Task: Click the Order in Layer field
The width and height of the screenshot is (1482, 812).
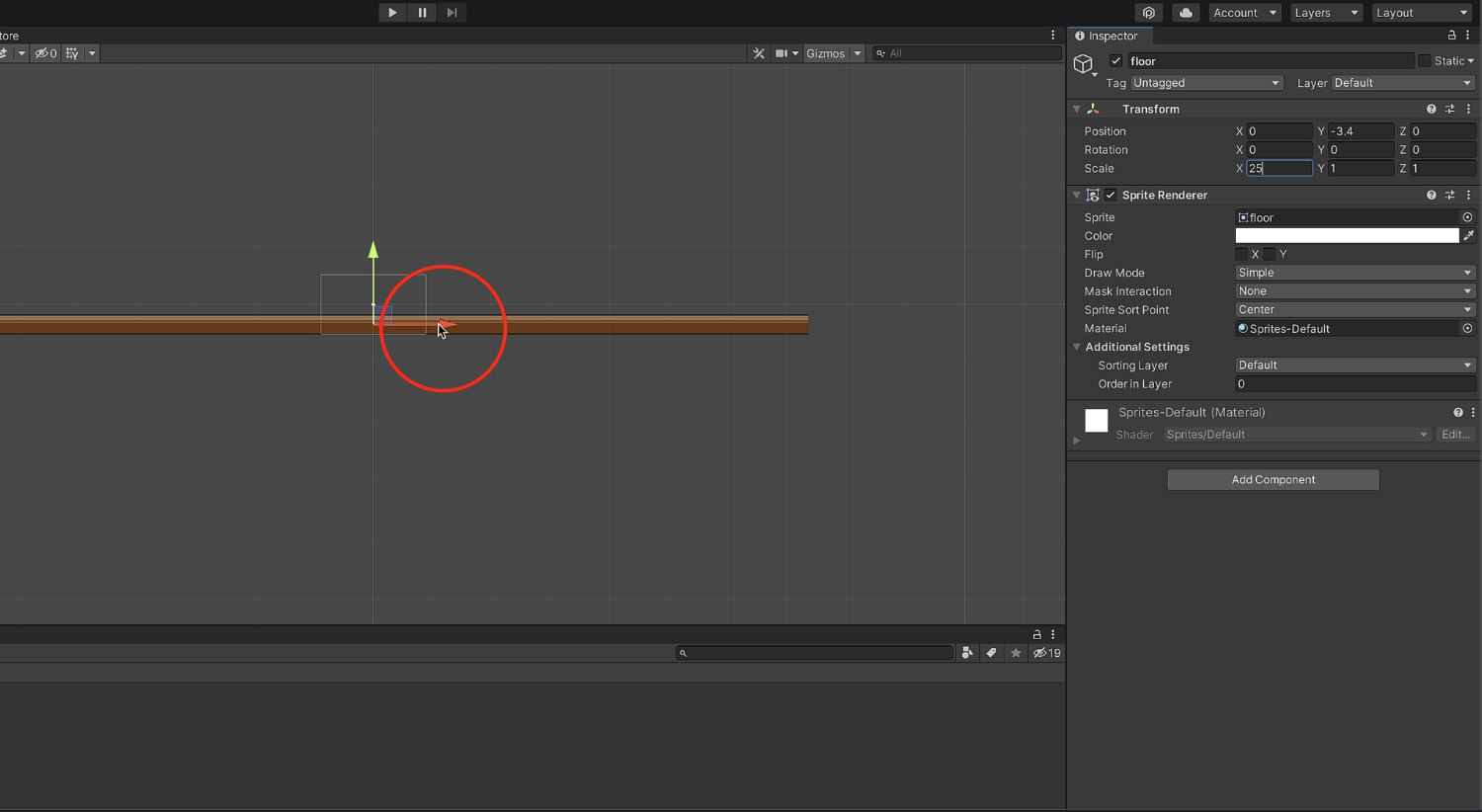Action: coord(1356,384)
